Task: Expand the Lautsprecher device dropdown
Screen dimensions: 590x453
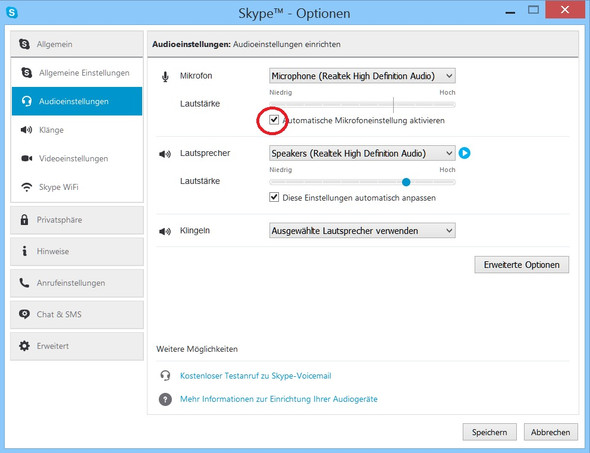Action: click(362, 153)
